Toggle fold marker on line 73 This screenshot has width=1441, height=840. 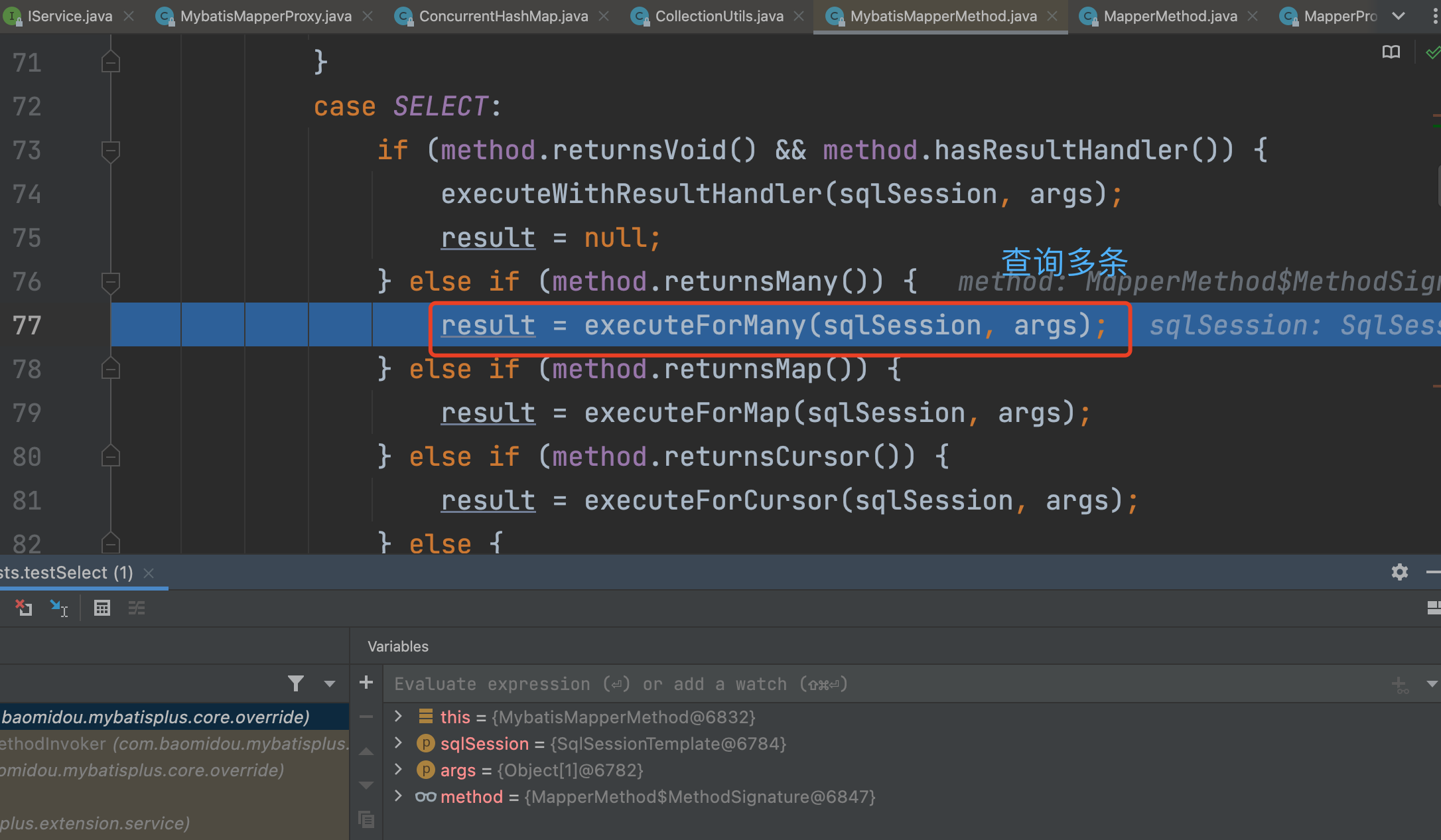pyautogui.click(x=111, y=151)
